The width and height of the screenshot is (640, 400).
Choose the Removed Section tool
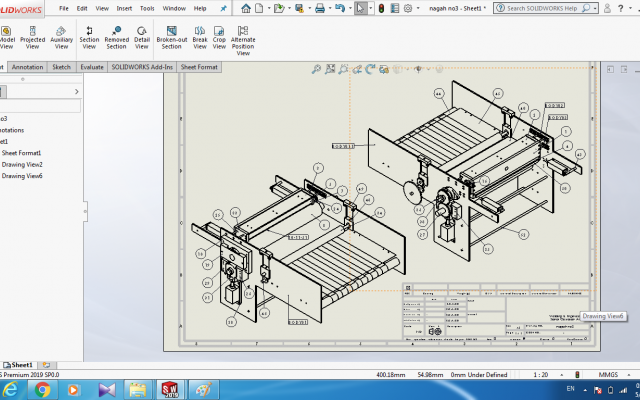click(x=116, y=37)
